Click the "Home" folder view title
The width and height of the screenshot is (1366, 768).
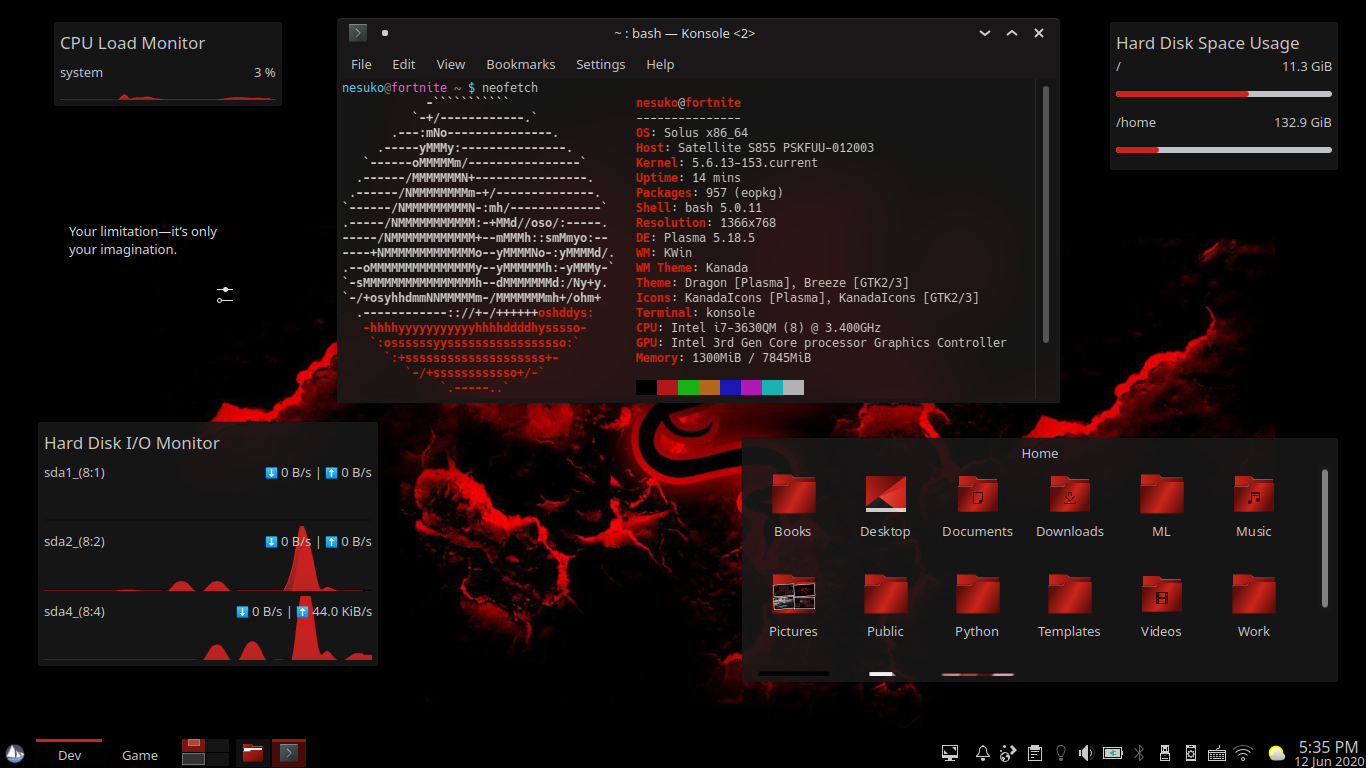(1040, 453)
